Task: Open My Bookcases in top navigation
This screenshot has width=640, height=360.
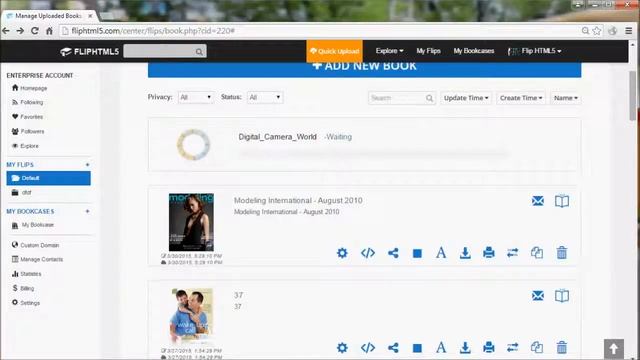Action: tap(473, 51)
